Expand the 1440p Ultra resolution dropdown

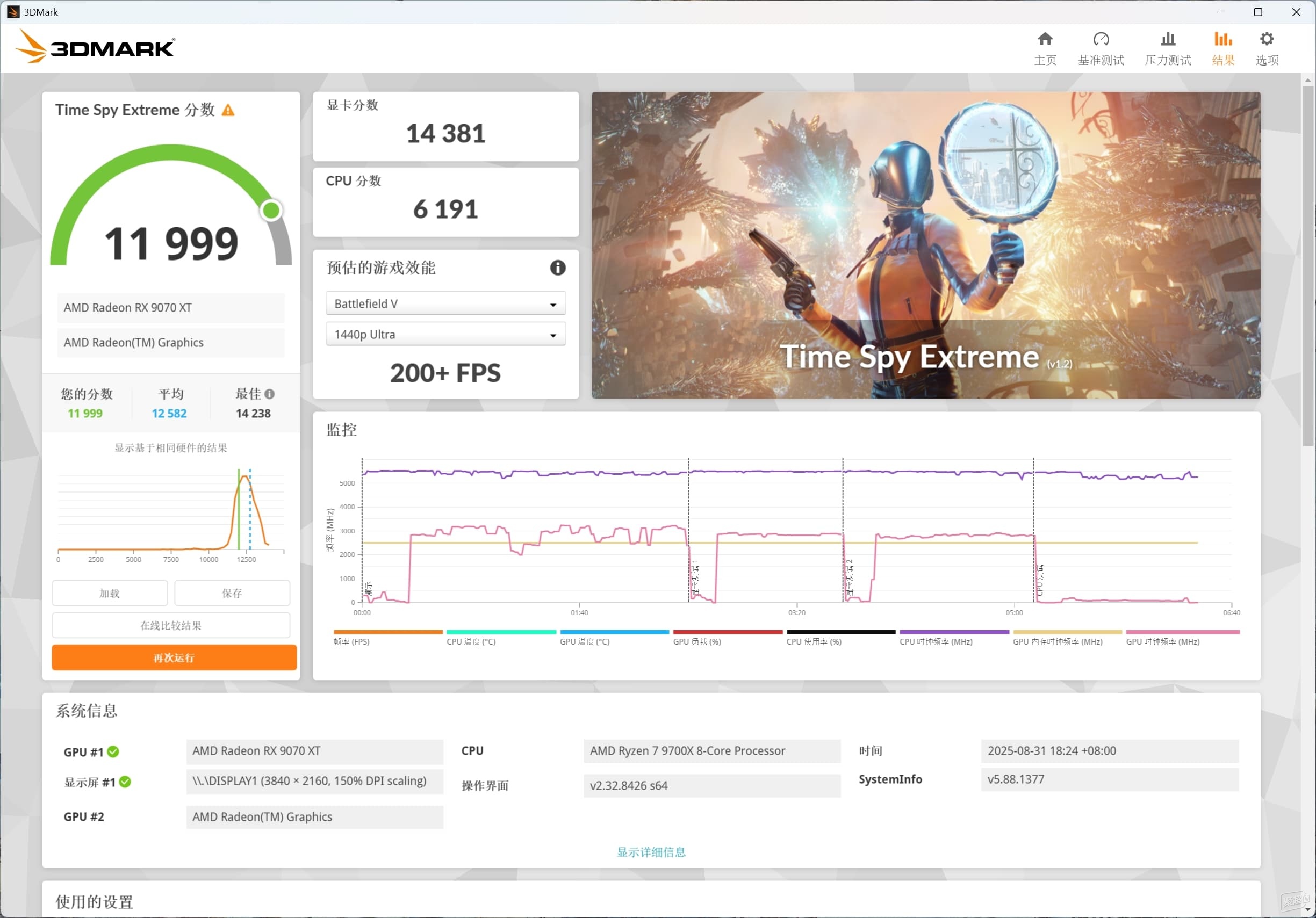(445, 334)
